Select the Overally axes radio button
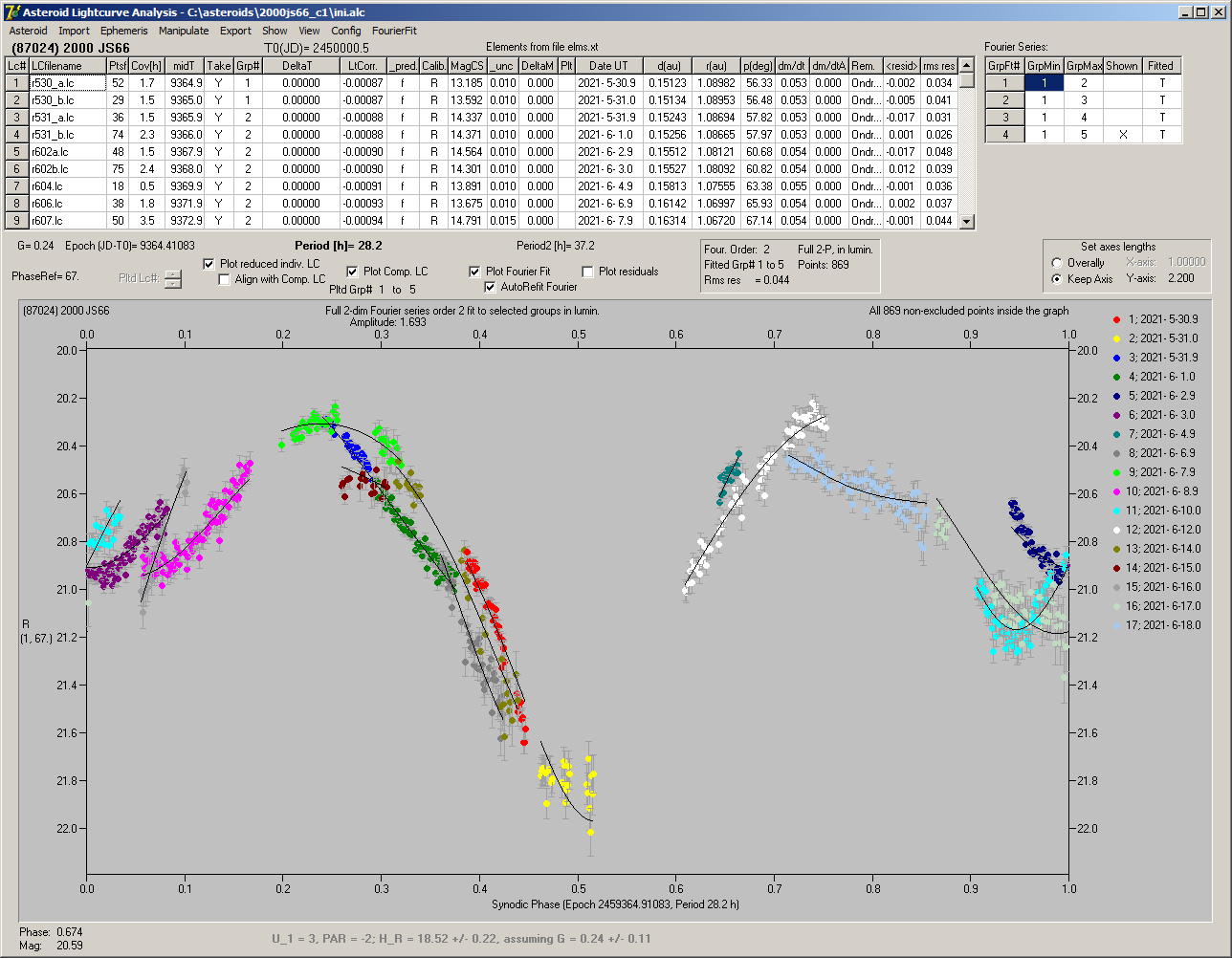This screenshot has height=958, width=1232. [x=1056, y=263]
